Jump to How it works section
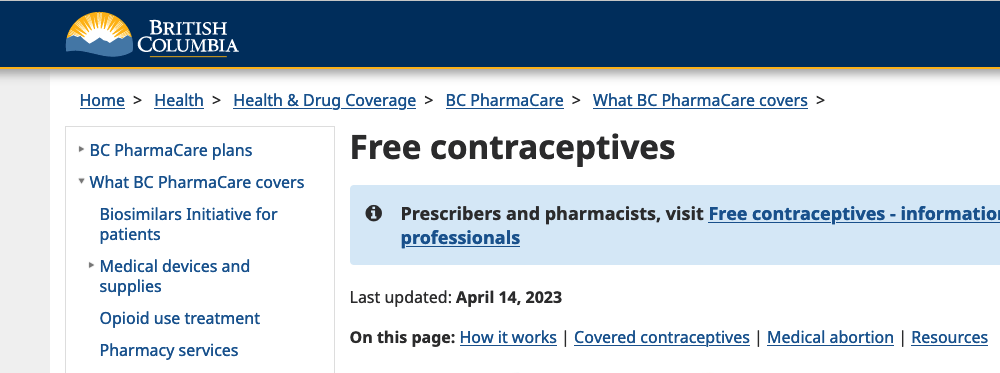1000x373 pixels. coord(508,337)
